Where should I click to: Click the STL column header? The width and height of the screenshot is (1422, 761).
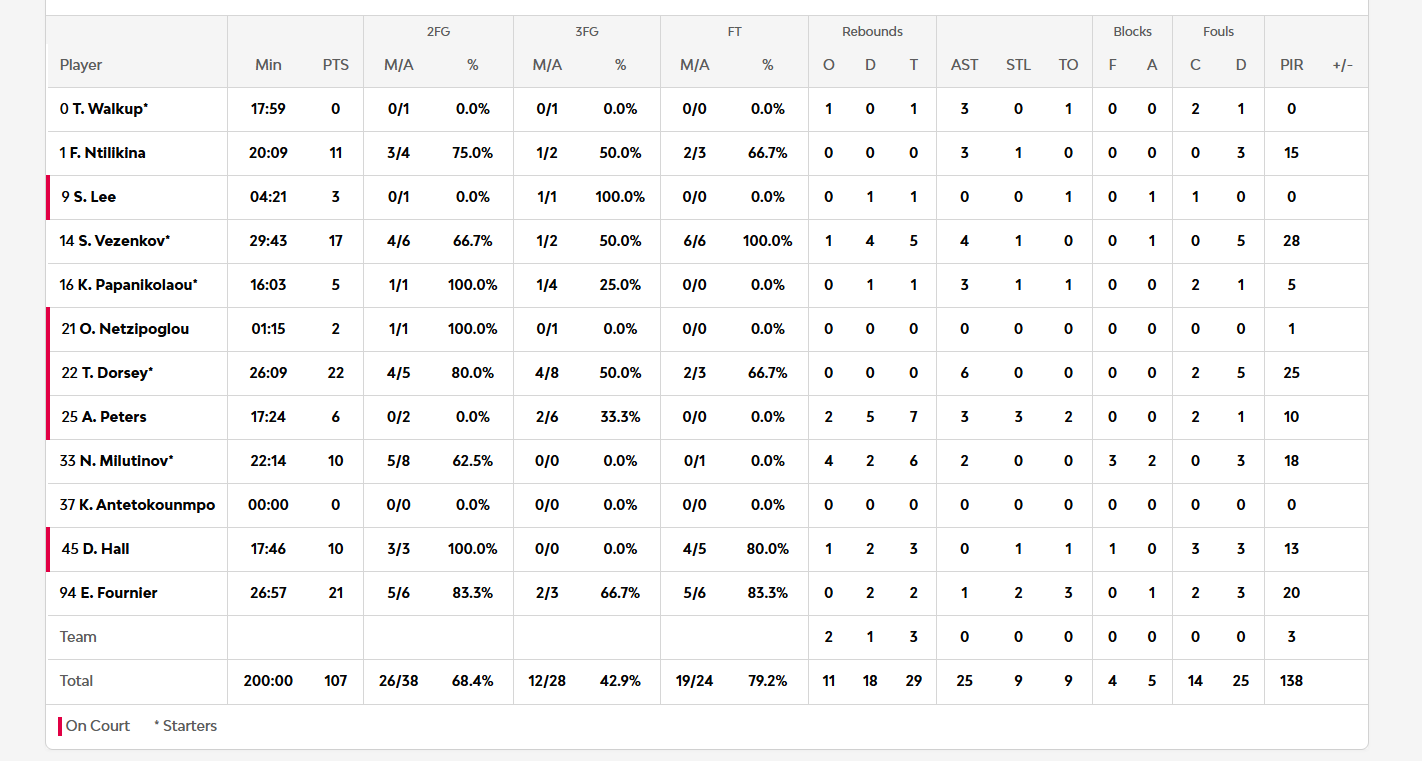pyautogui.click(x=1018, y=65)
